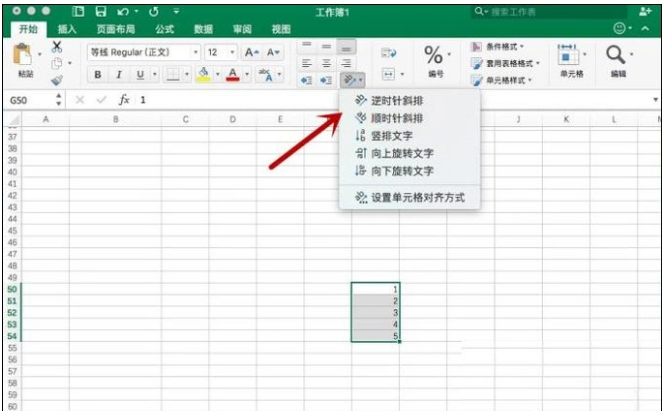Decrease indent of cell contents
Screen dimensions: 663x411
[307, 80]
